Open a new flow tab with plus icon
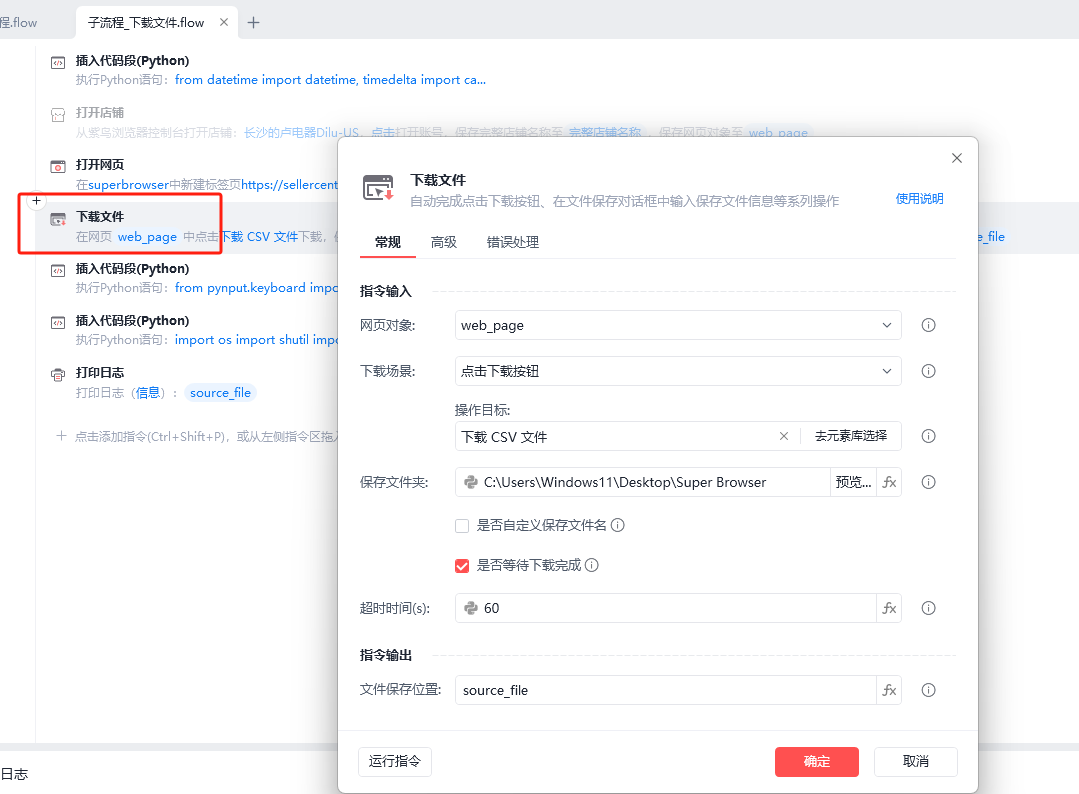 point(253,23)
